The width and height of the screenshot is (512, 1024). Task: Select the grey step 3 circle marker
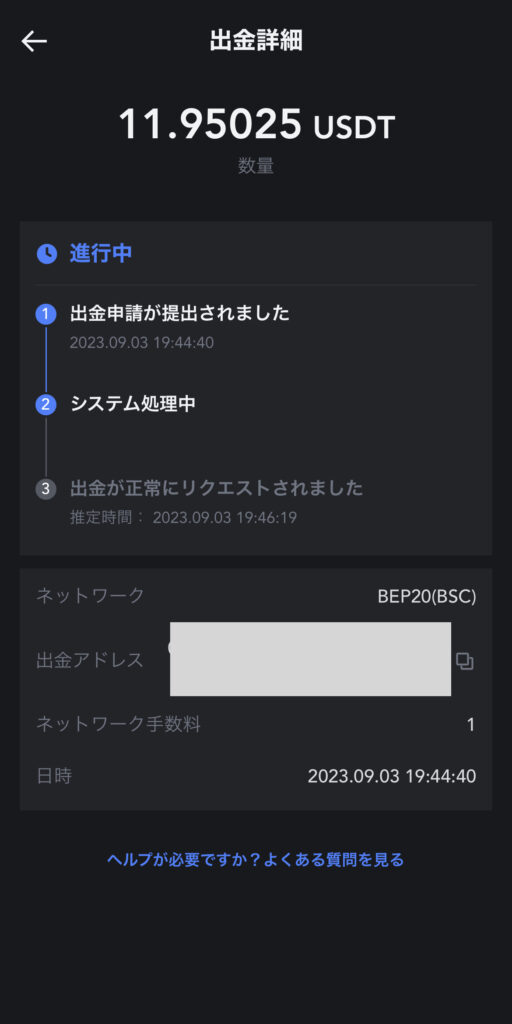pyautogui.click(x=45, y=488)
